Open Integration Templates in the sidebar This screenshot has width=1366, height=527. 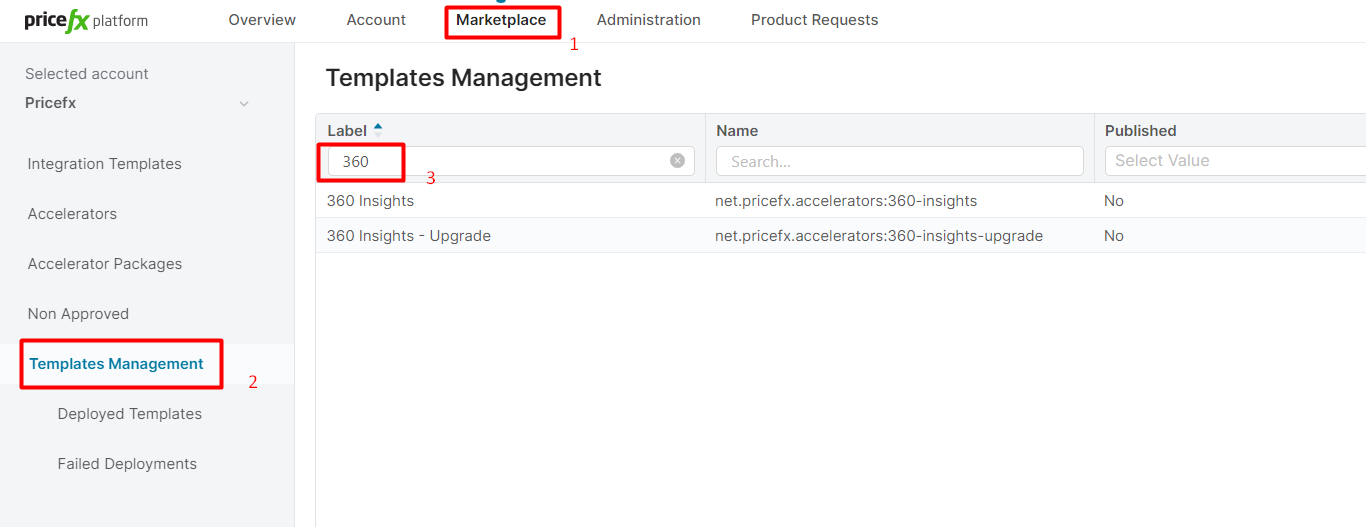pos(105,164)
